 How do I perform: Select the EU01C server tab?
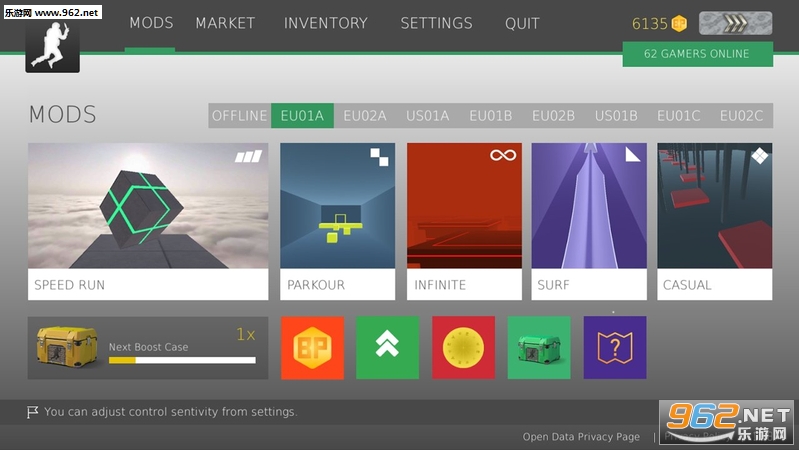click(679, 116)
